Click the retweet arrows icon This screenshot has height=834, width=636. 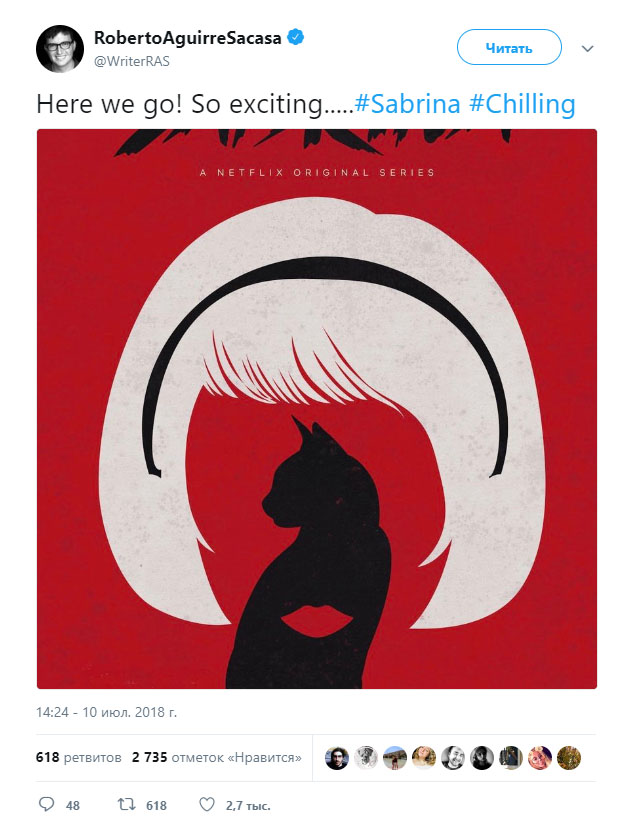tap(127, 804)
